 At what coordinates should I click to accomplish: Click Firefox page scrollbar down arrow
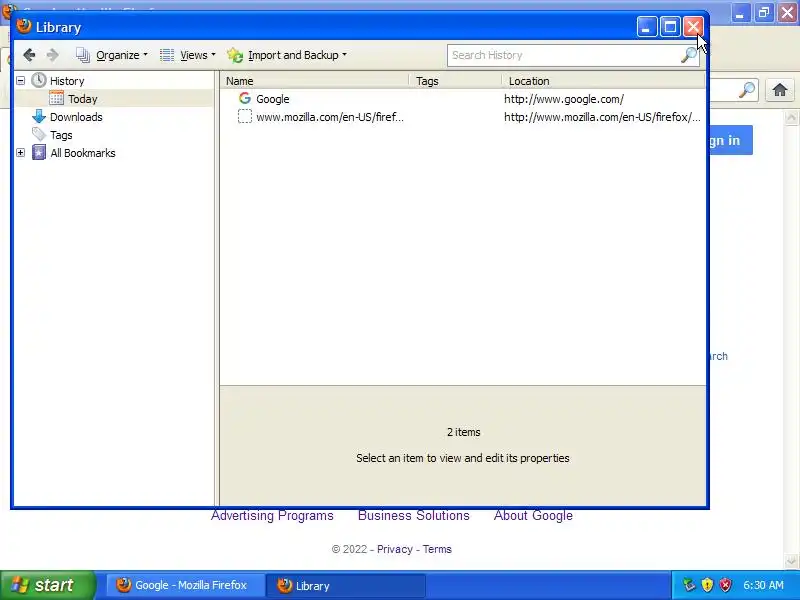791,561
